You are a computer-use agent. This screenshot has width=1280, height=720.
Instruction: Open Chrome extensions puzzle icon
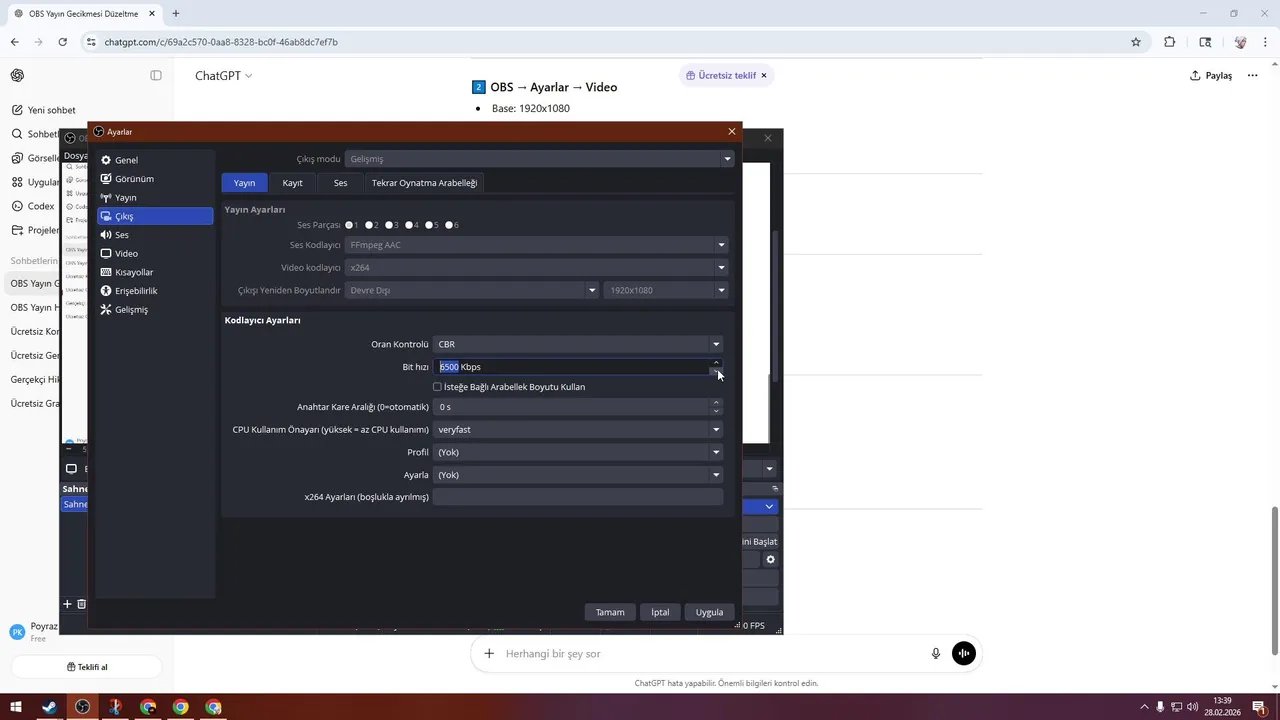point(1169,42)
